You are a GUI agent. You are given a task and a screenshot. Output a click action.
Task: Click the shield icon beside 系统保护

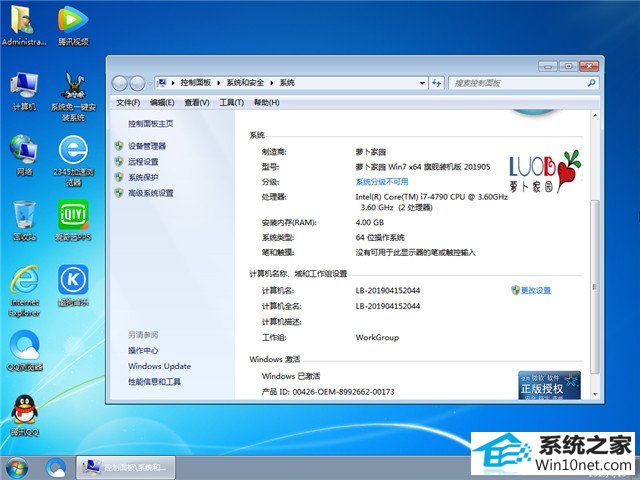tap(119, 177)
